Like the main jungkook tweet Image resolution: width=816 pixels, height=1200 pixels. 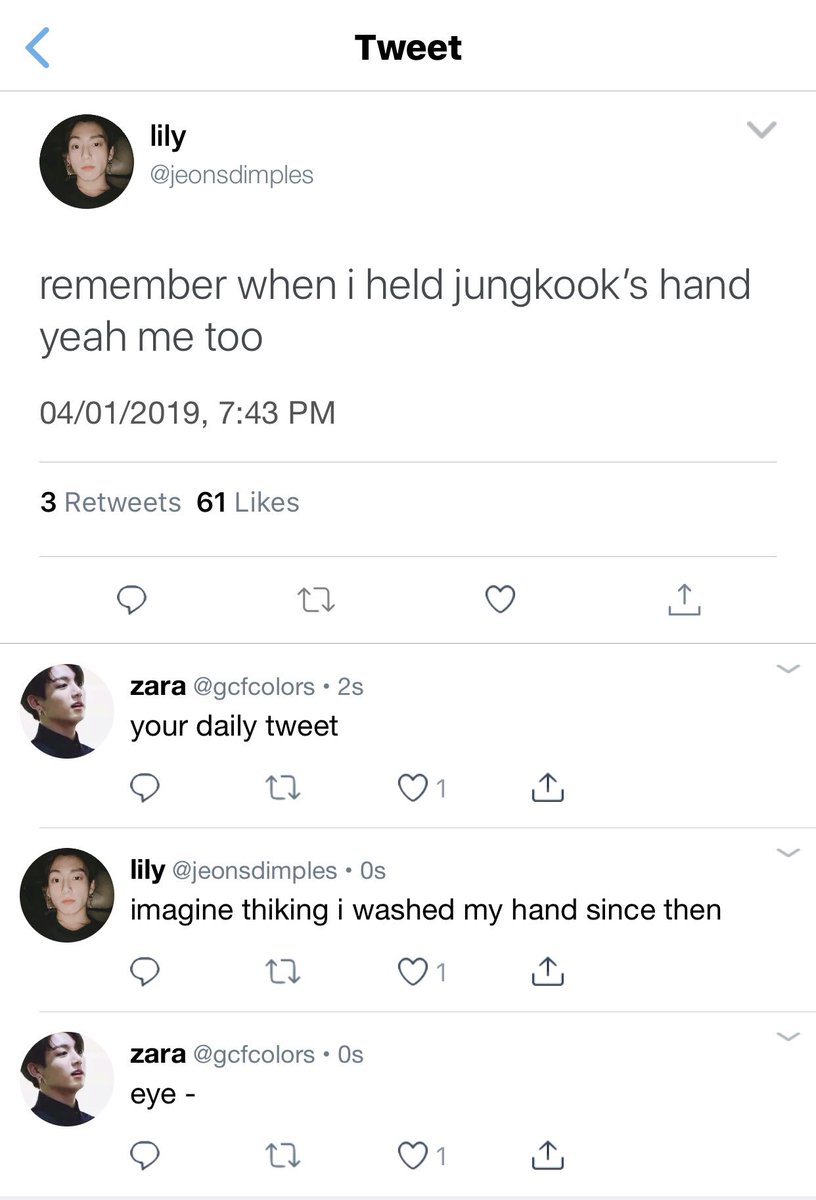(500, 600)
